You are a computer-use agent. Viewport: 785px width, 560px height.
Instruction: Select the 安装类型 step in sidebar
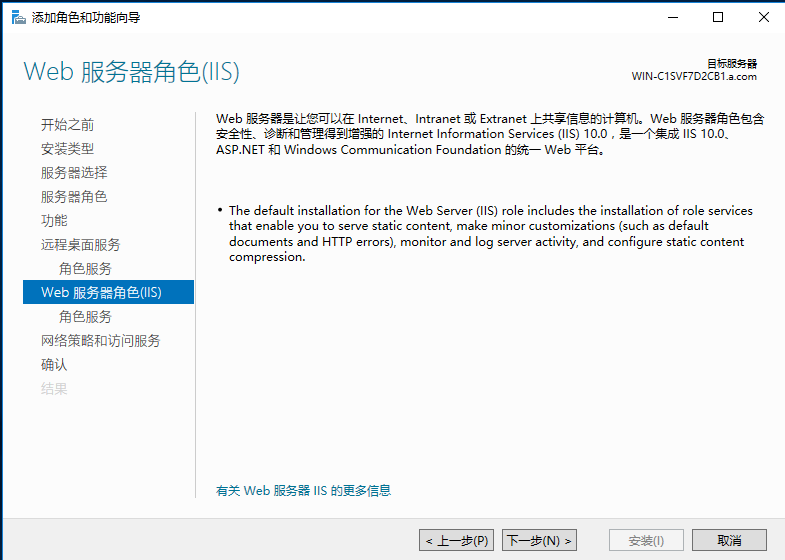pyautogui.click(x=67, y=149)
